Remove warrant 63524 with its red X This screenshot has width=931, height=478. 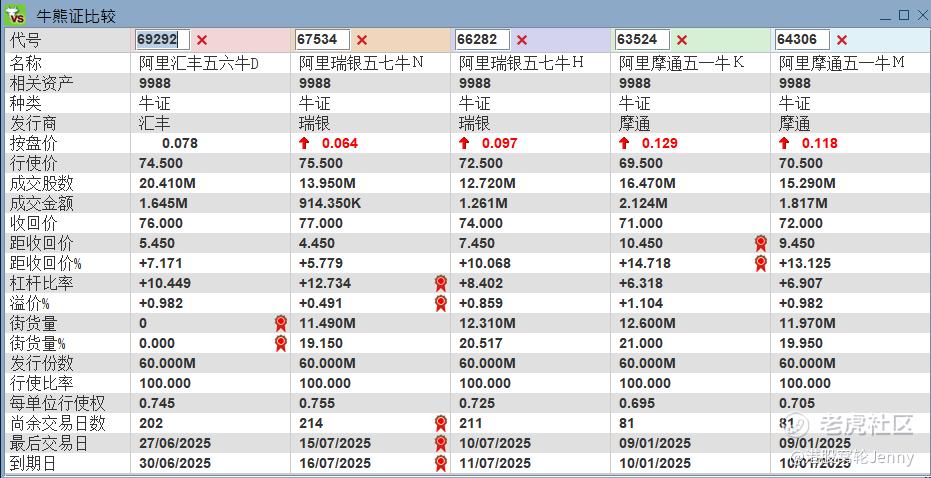coord(682,40)
